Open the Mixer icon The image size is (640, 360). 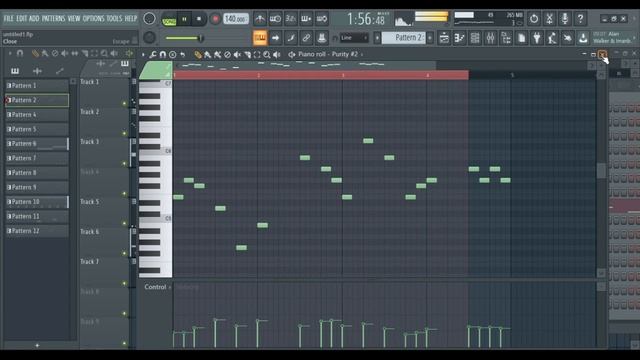490,38
